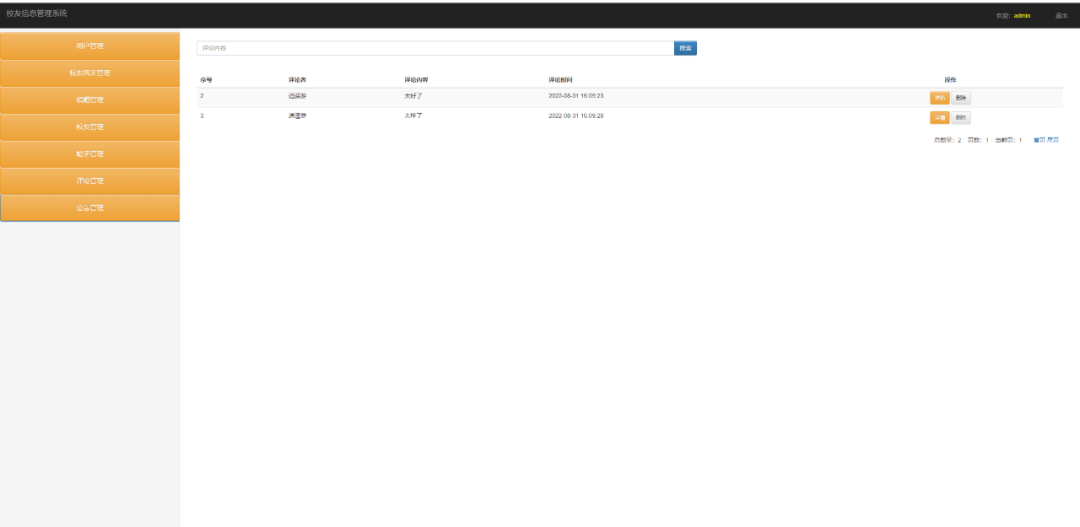Viewport: 1080px width, 527px height.
Task: Focus the 评论内容 search input field
Action: pos(435,48)
